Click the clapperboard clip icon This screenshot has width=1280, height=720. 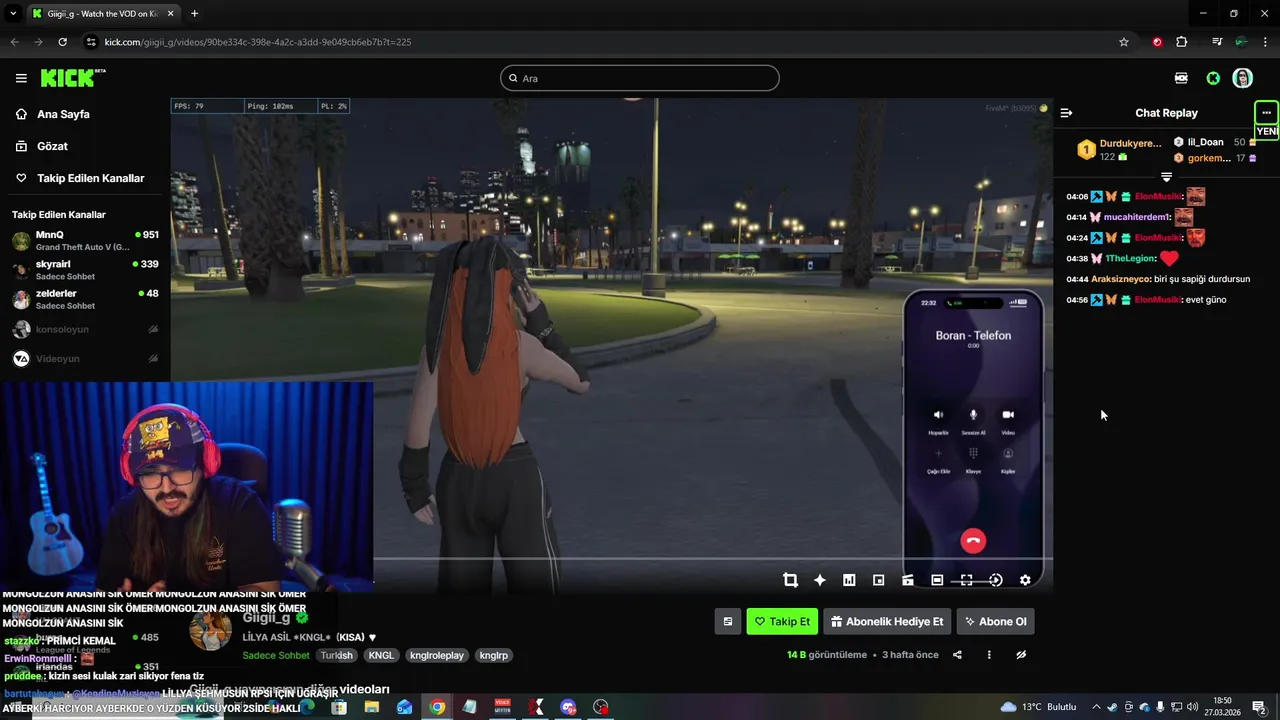tap(908, 580)
